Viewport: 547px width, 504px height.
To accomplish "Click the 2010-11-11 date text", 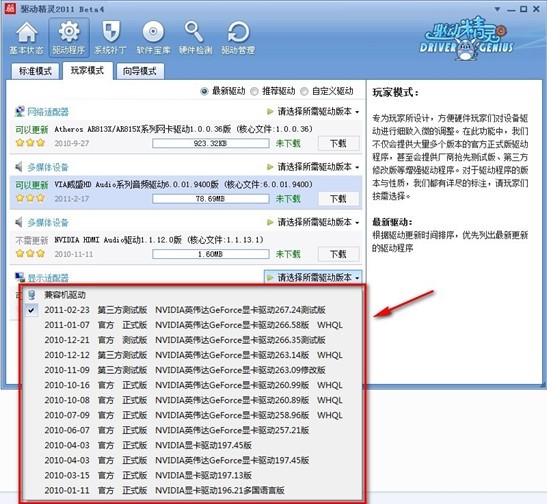I will click(x=74, y=254).
